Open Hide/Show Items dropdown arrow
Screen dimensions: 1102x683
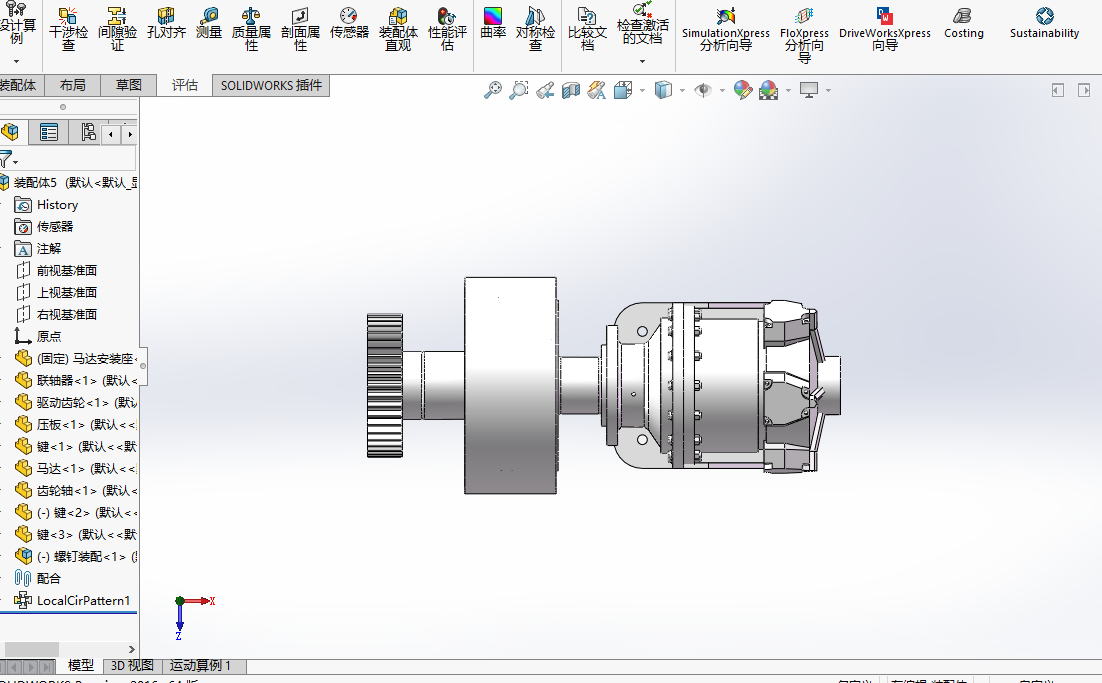pos(722,91)
